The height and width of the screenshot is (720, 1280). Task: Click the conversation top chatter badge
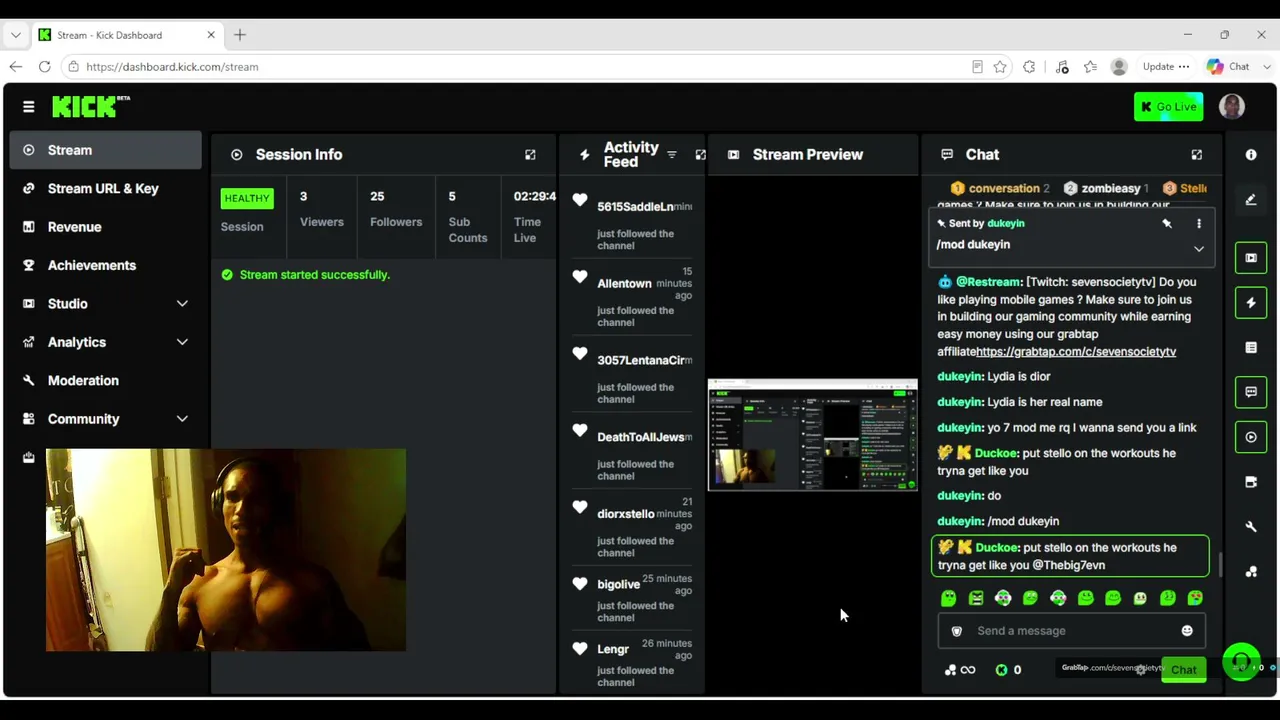(x=1000, y=188)
